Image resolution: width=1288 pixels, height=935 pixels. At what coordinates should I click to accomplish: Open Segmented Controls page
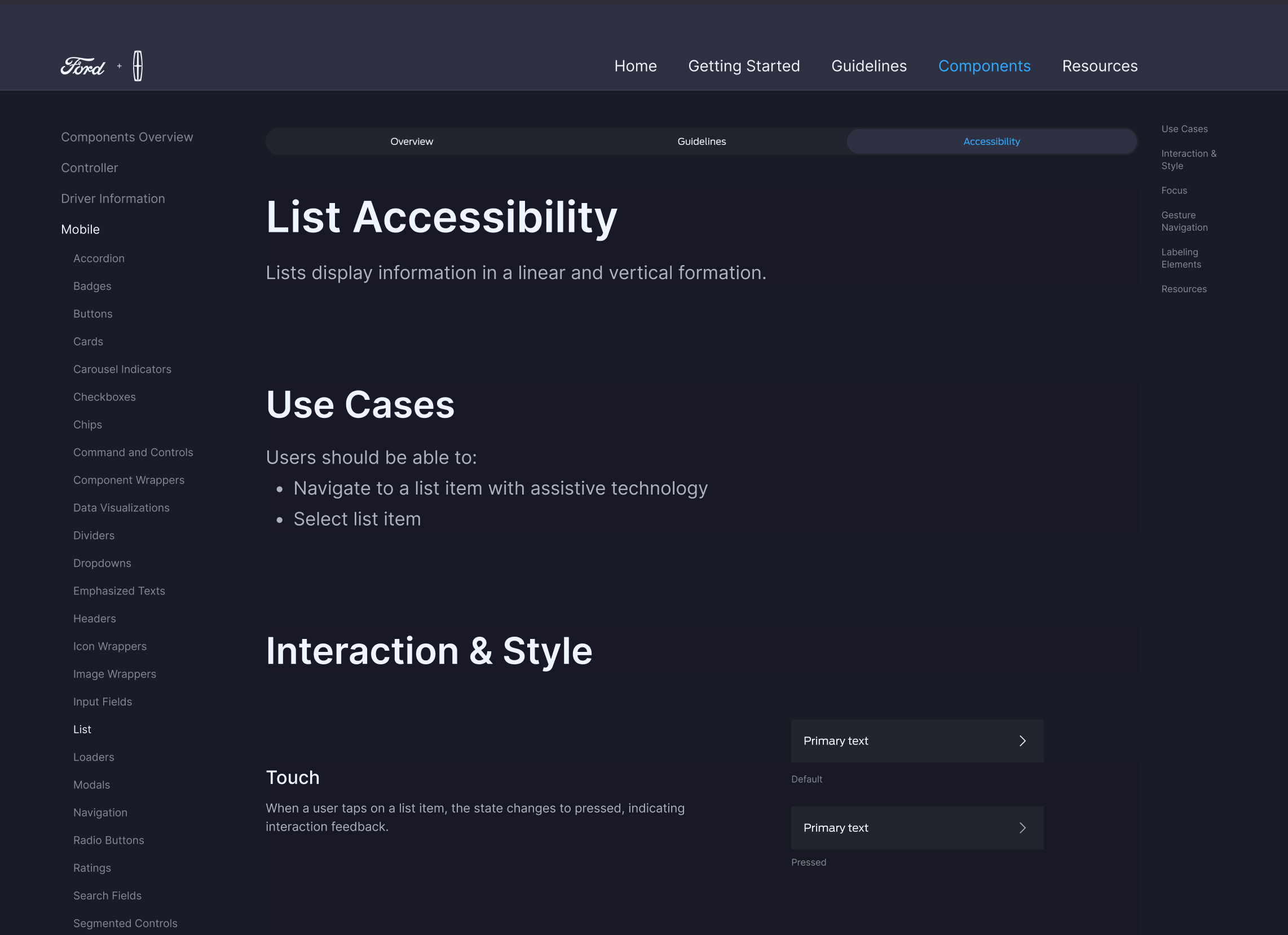[125, 924]
